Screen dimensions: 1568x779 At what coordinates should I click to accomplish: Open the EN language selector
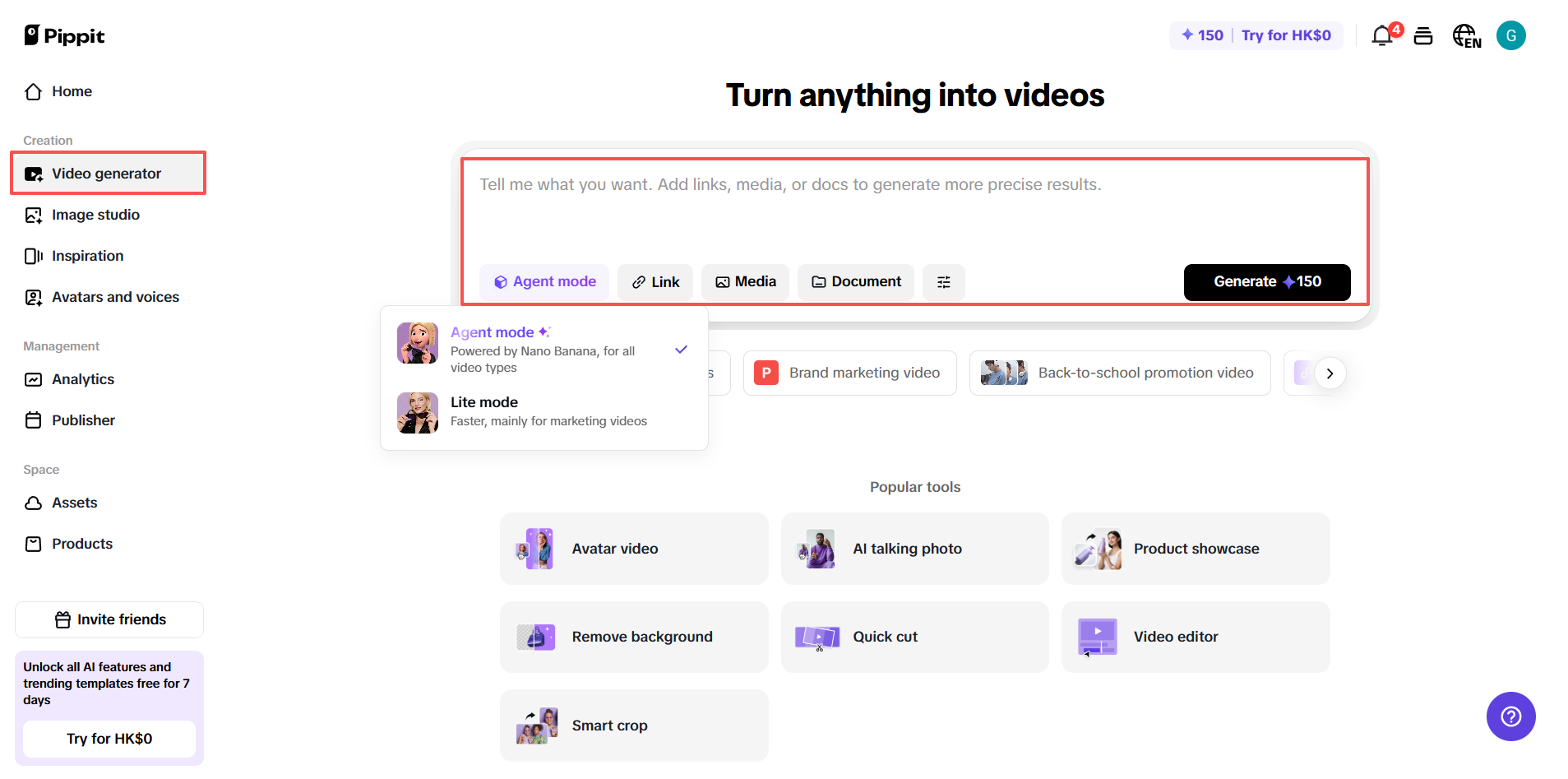click(x=1466, y=35)
